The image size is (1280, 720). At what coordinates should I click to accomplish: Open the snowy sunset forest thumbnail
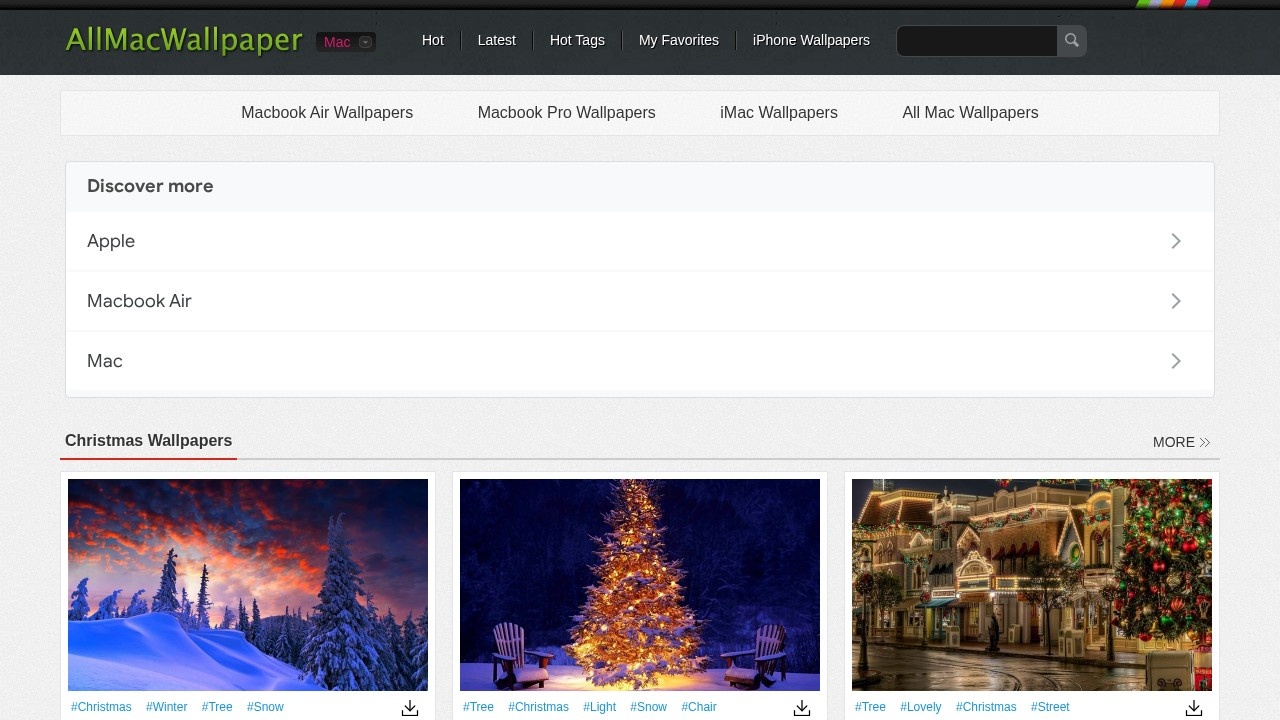point(248,584)
